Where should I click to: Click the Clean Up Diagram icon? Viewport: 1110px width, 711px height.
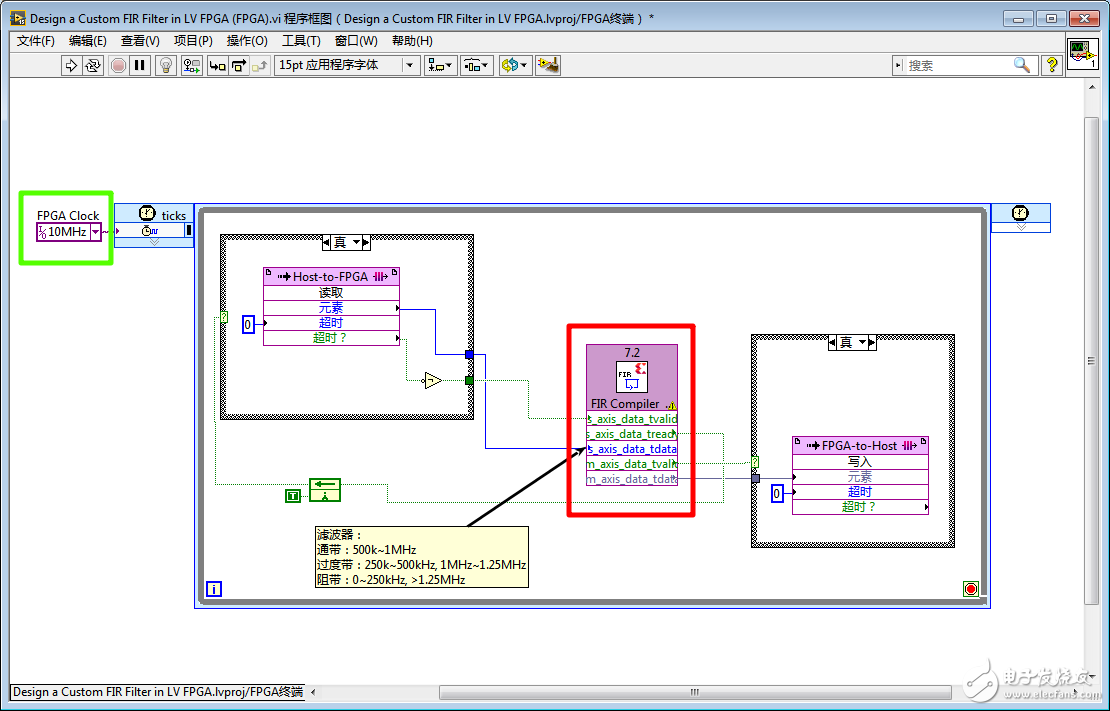click(x=547, y=65)
